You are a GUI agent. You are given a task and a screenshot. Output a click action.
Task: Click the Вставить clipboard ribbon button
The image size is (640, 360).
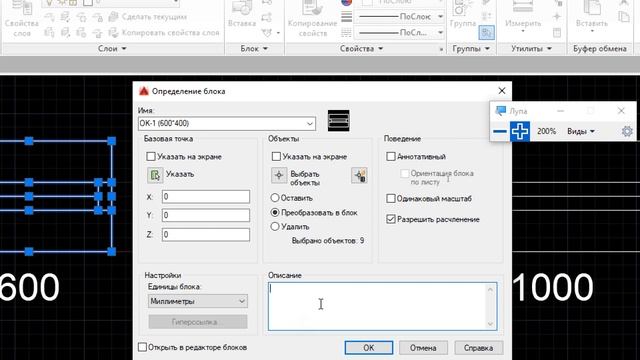pyautogui.click(x=591, y=17)
